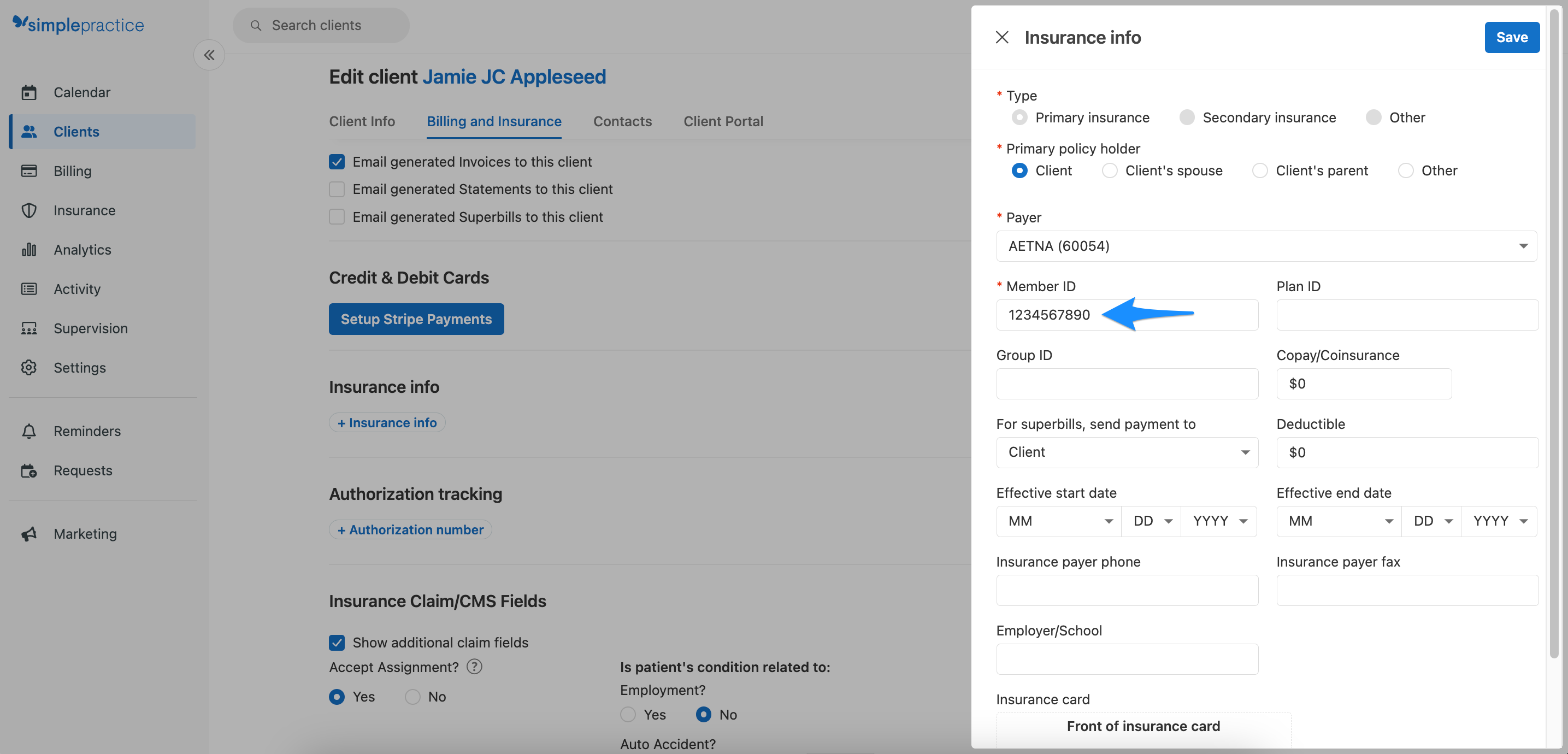Select Secondary insurance type radio
Screen dimensions: 1568x754
point(1187,117)
